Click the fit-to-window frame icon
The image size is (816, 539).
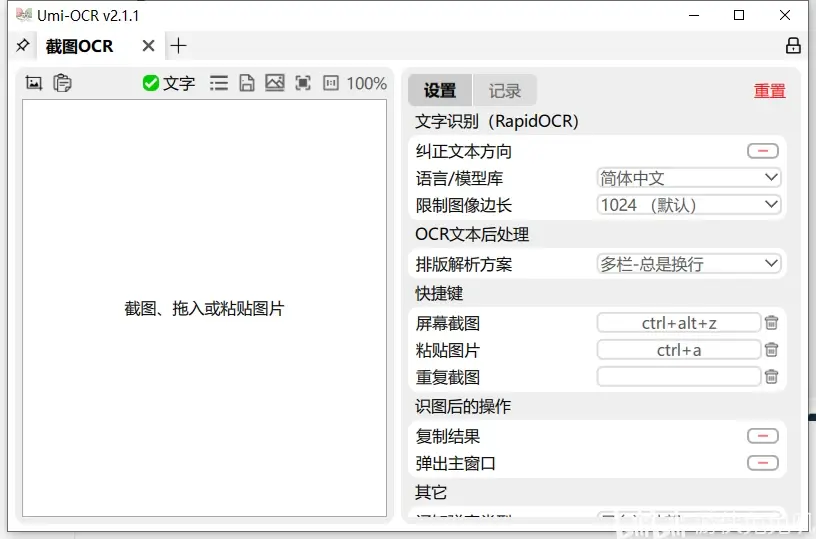(x=303, y=83)
